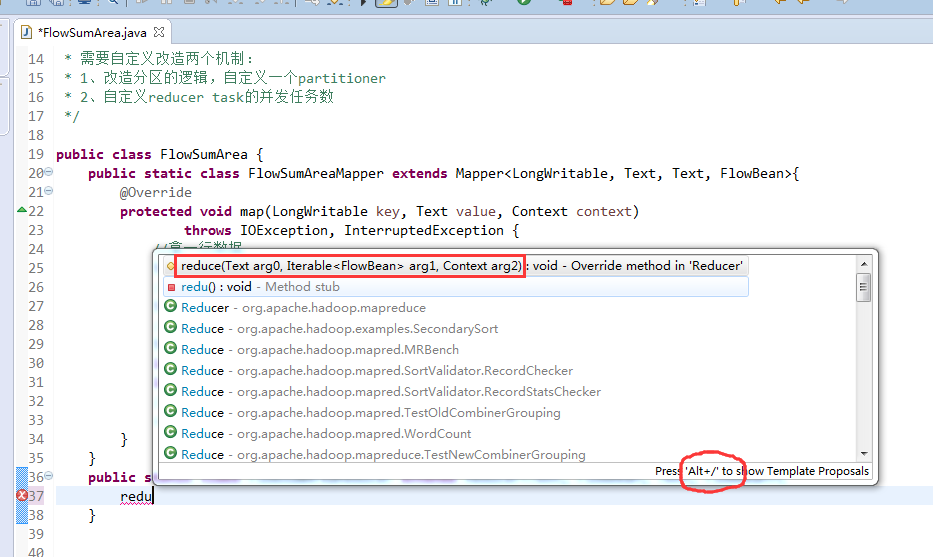
Task: Click the closing brace on line 38
Action: [92, 515]
